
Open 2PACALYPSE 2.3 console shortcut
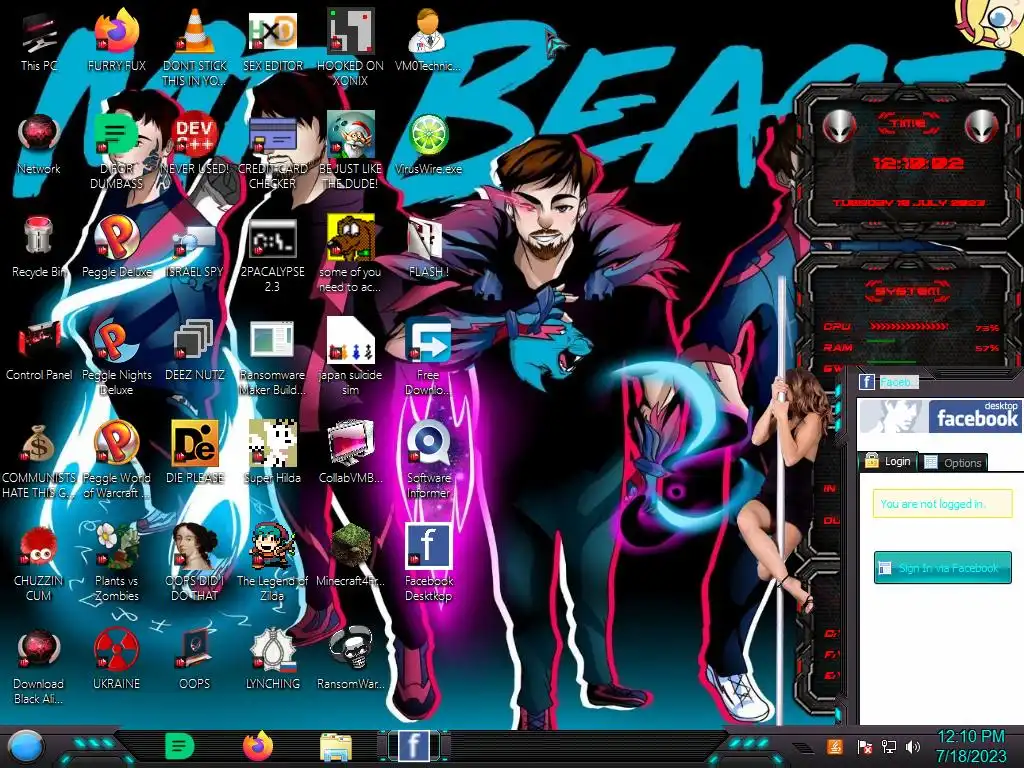[x=272, y=255]
